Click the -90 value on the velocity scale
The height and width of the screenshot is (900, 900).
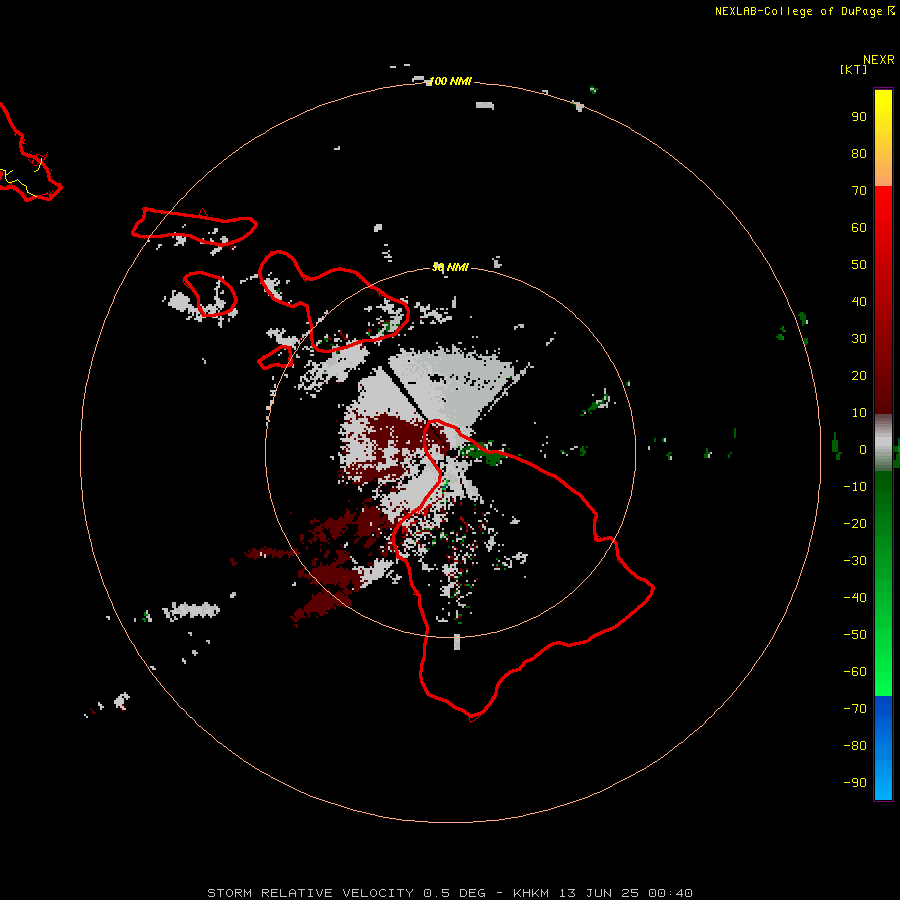point(855,783)
